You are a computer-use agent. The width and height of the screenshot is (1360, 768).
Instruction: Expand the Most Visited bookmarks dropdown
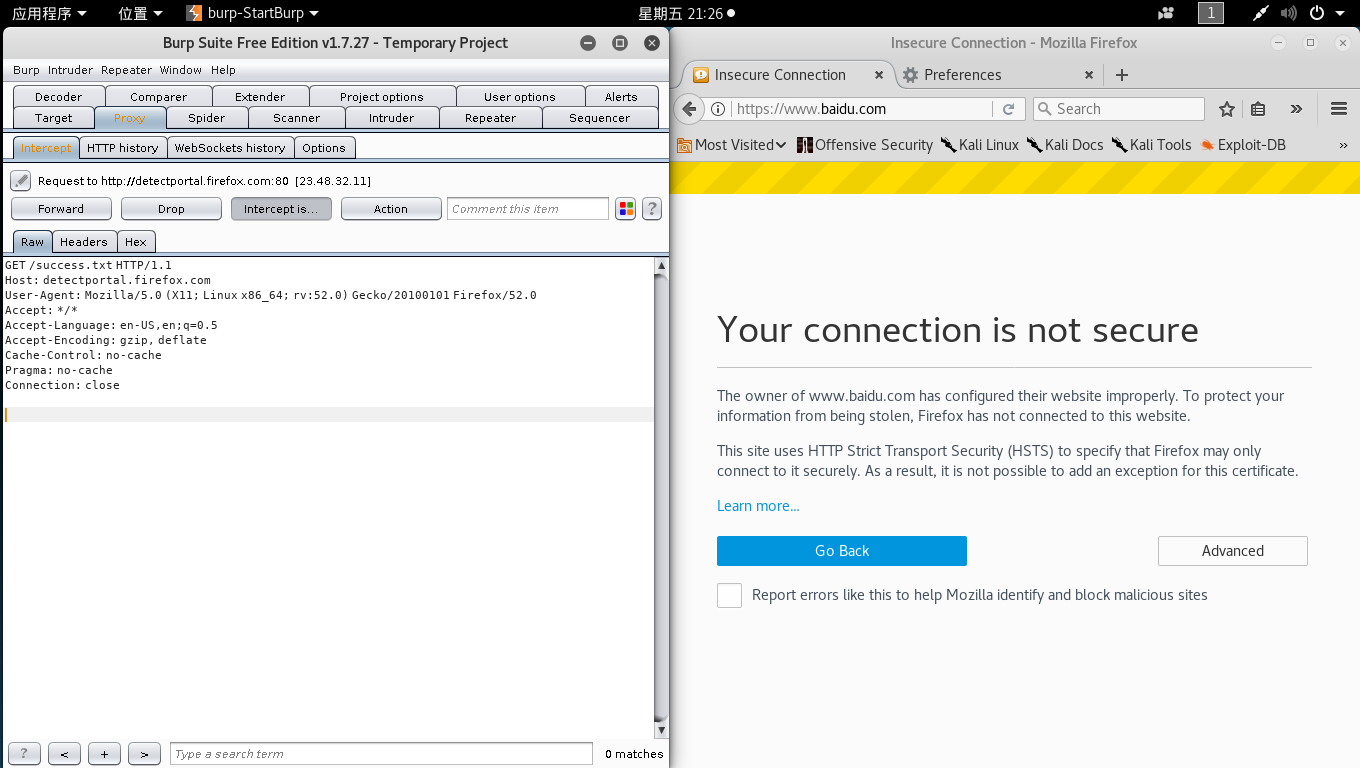pyautogui.click(x=732, y=145)
